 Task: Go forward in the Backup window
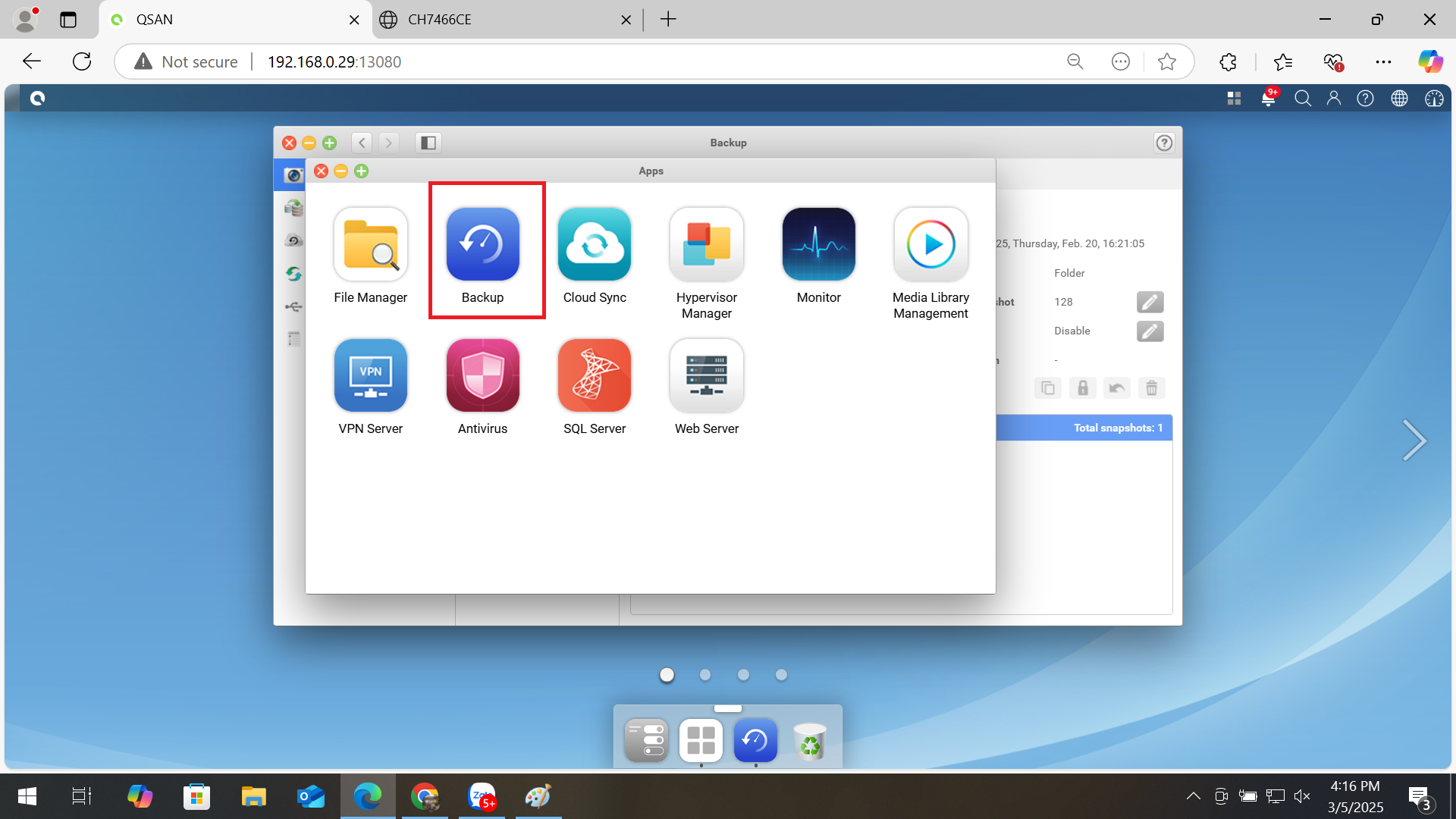pos(389,143)
